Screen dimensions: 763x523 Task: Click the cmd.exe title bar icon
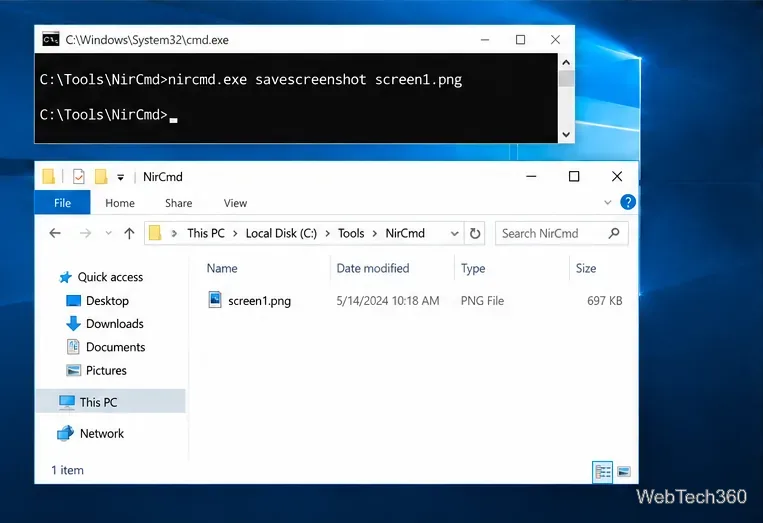[51, 39]
